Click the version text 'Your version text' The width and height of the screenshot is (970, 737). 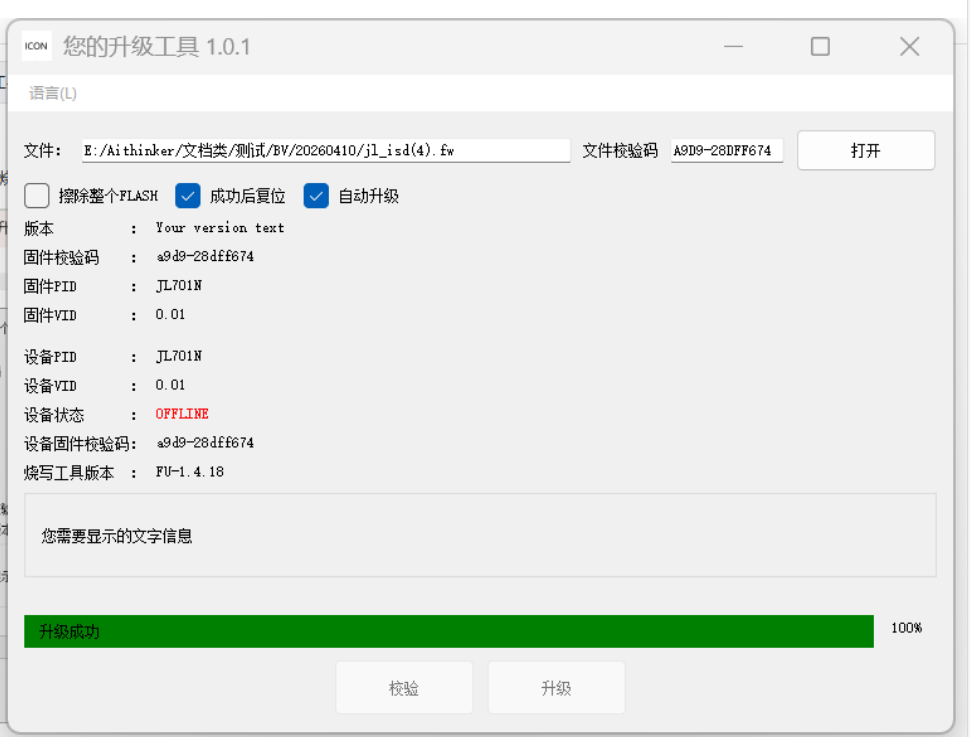click(220, 228)
